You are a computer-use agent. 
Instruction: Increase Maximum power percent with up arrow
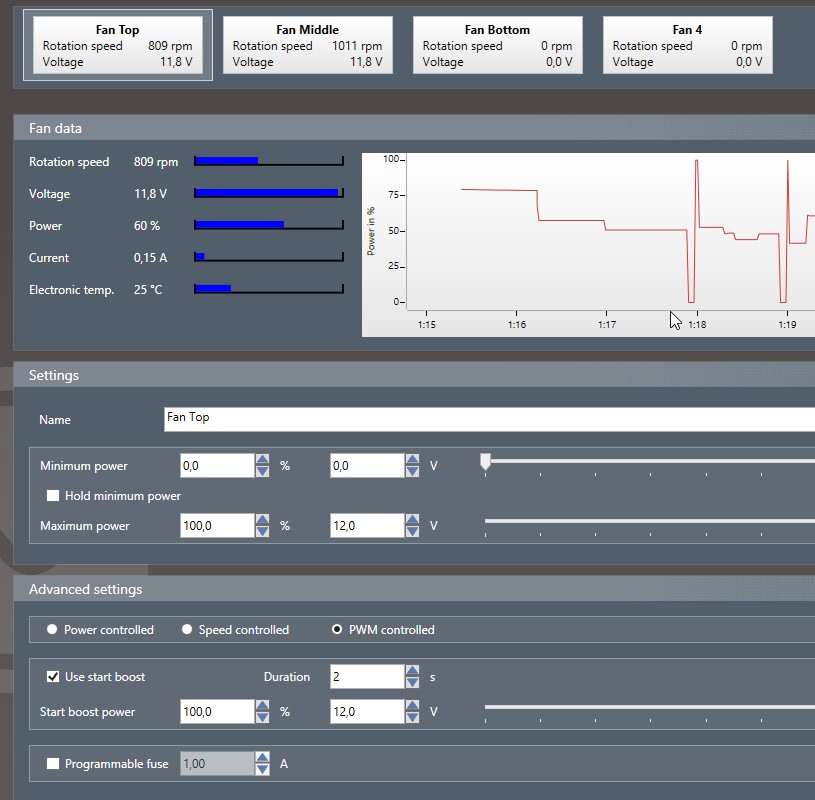[x=262, y=519]
